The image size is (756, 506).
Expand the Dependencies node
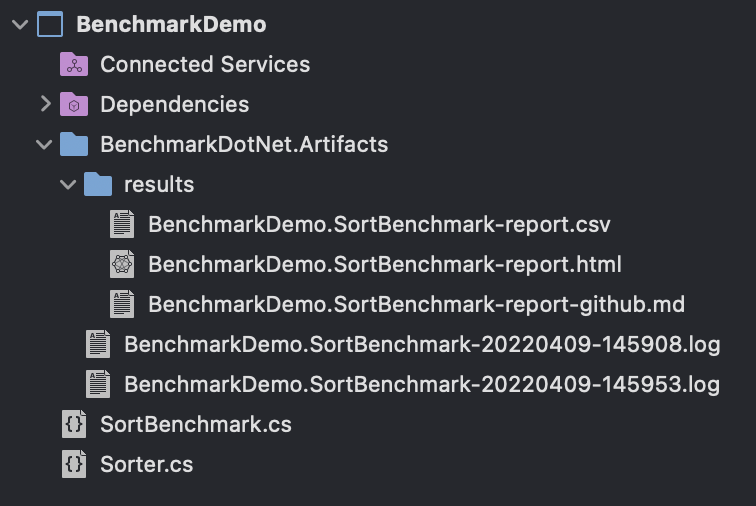pos(46,104)
